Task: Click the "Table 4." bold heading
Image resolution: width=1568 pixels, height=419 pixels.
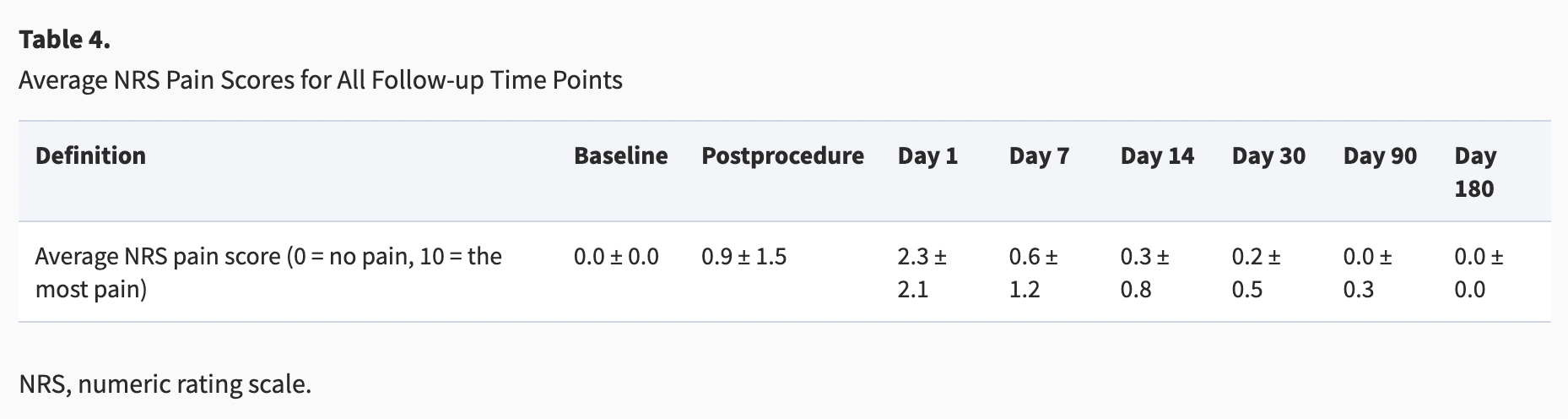Action: pyautogui.click(x=64, y=40)
